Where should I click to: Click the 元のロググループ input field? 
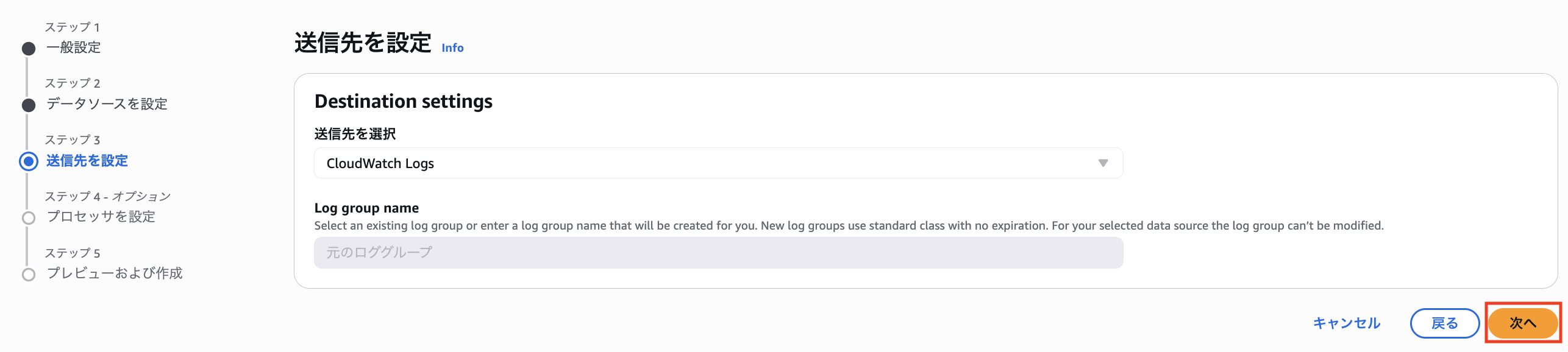[x=718, y=253]
